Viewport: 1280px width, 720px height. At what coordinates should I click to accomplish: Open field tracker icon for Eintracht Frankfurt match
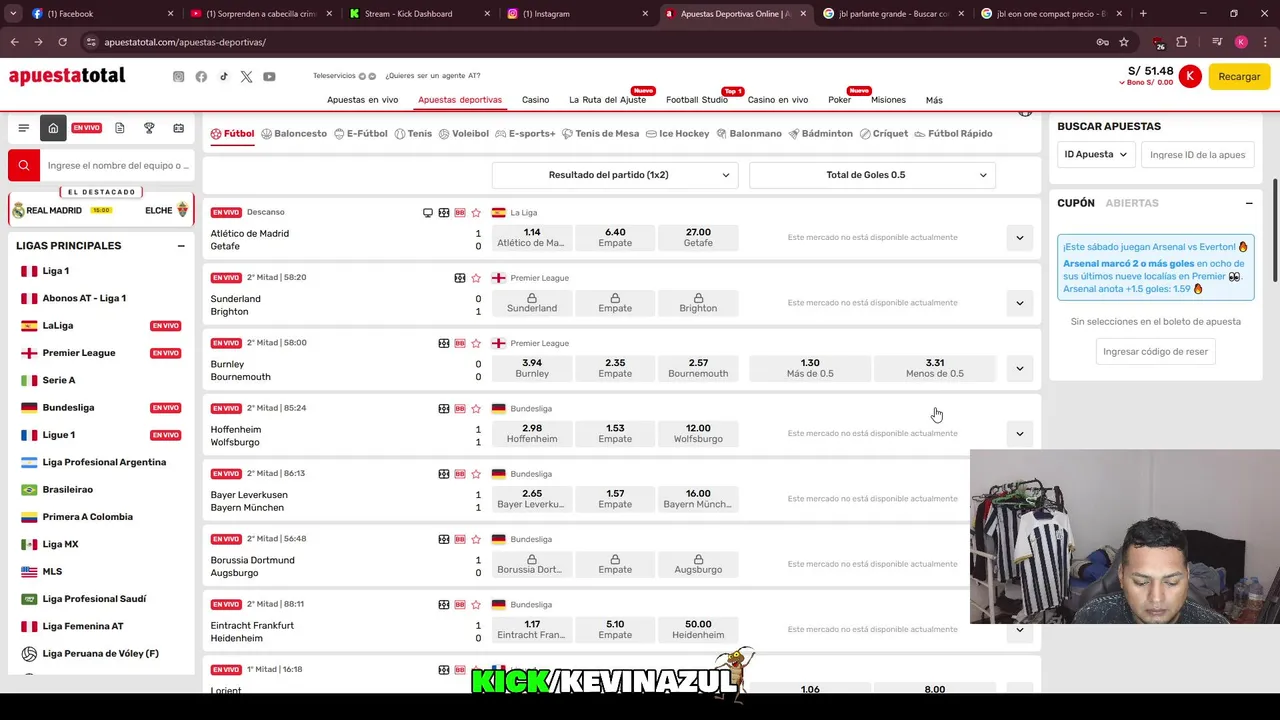point(444,604)
